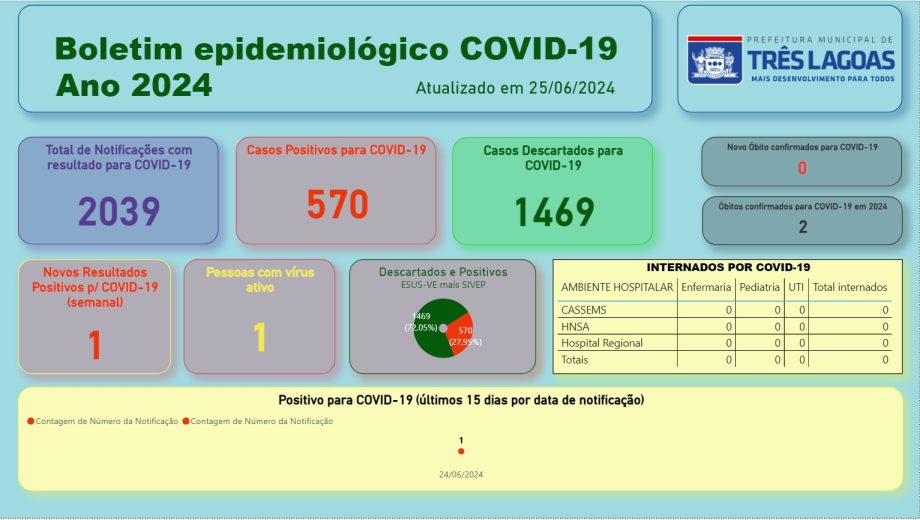Viewport: 920px width, 520px height.
Task: Click the Casos Positivos 570 card
Action: pyautogui.click(x=336, y=191)
